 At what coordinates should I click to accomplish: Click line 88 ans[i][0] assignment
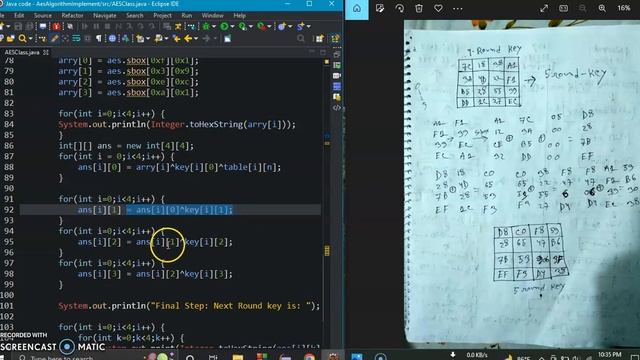(179, 167)
